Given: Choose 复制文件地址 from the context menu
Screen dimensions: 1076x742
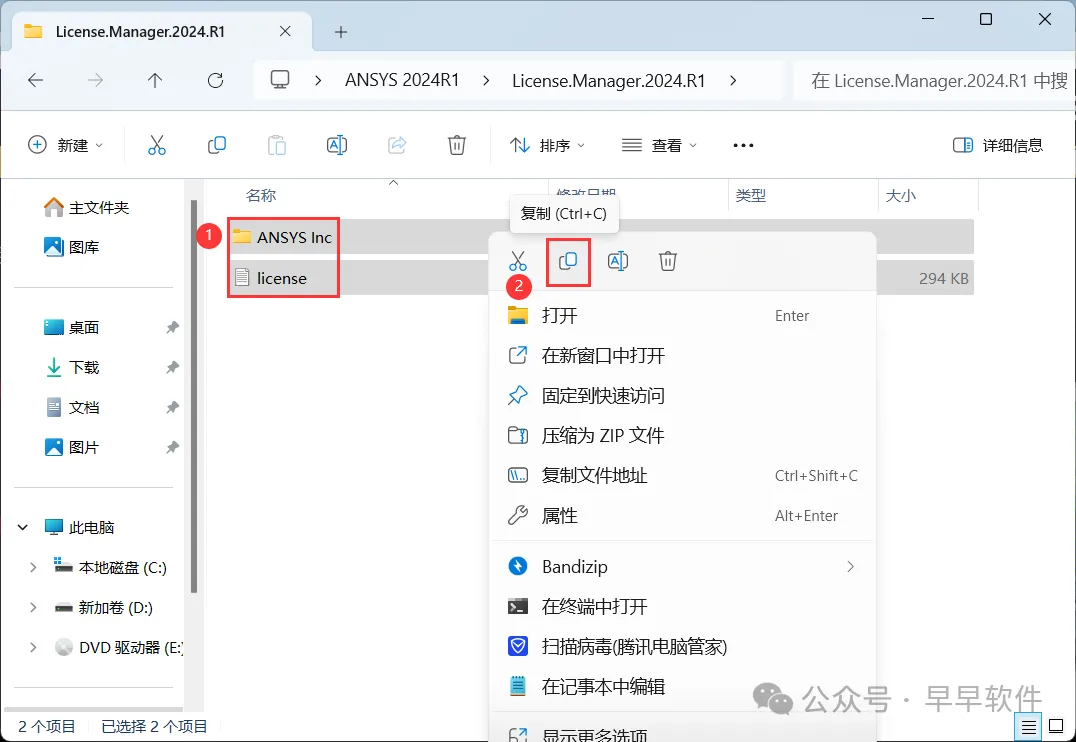Looking at the screenshot, I should click(683, 476).
